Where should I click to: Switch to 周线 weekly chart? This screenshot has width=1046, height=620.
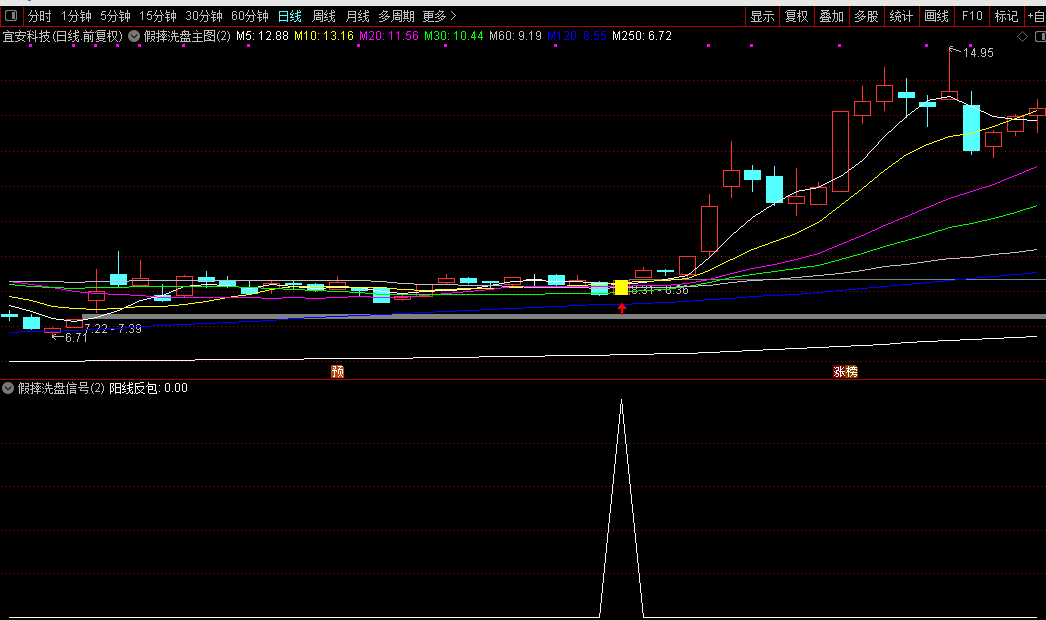[324, 16]
